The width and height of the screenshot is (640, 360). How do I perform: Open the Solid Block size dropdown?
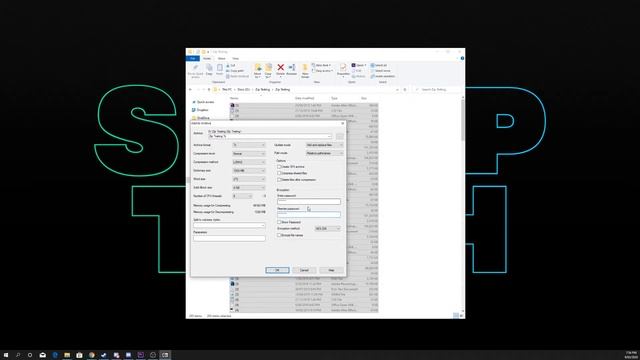249,188
